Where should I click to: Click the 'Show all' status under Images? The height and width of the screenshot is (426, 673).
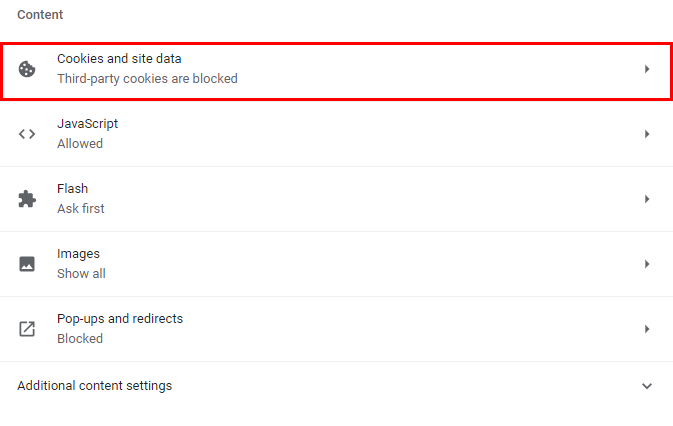click(81, 273)
